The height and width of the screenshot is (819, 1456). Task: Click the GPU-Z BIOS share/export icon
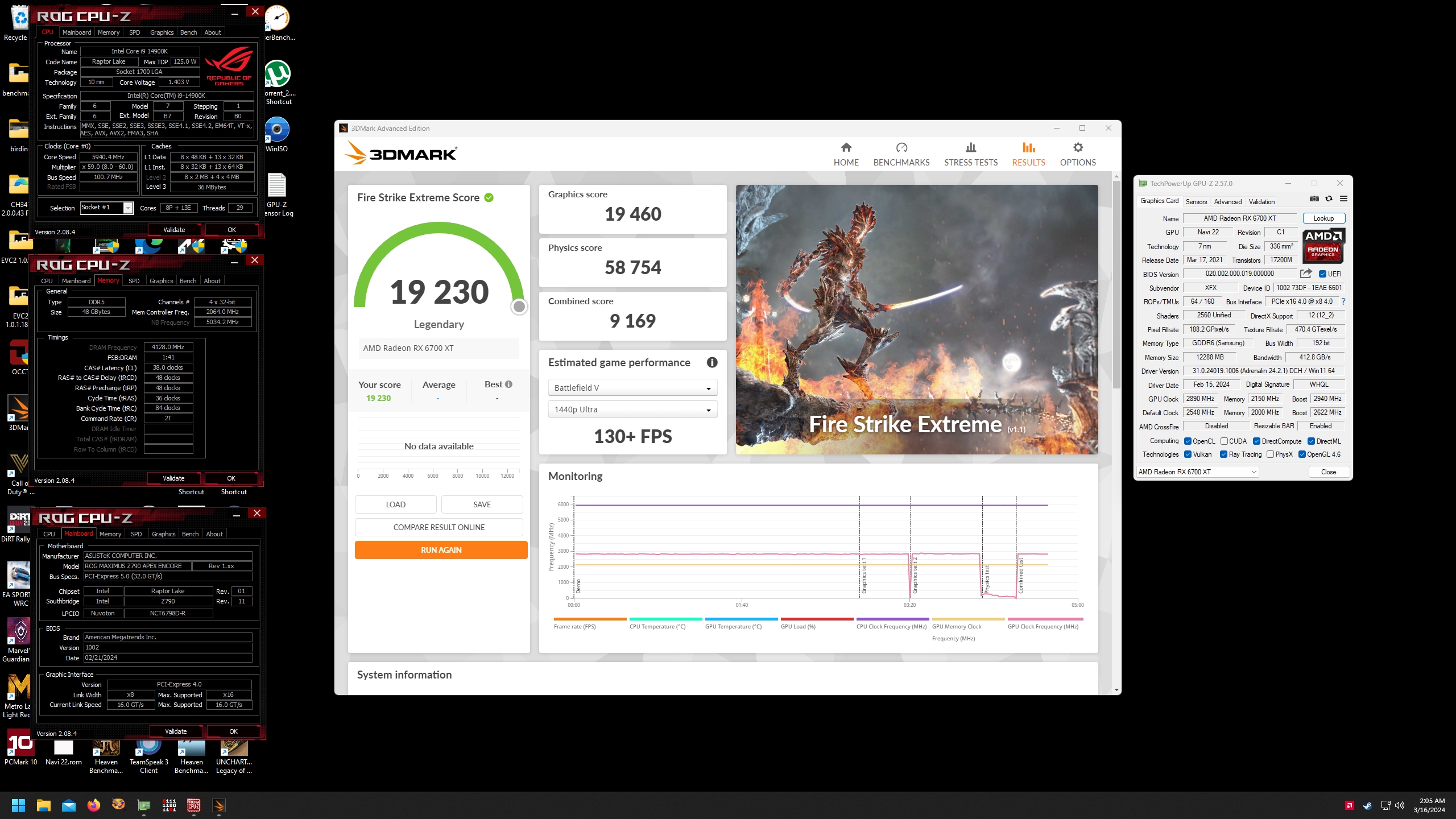1306,274
